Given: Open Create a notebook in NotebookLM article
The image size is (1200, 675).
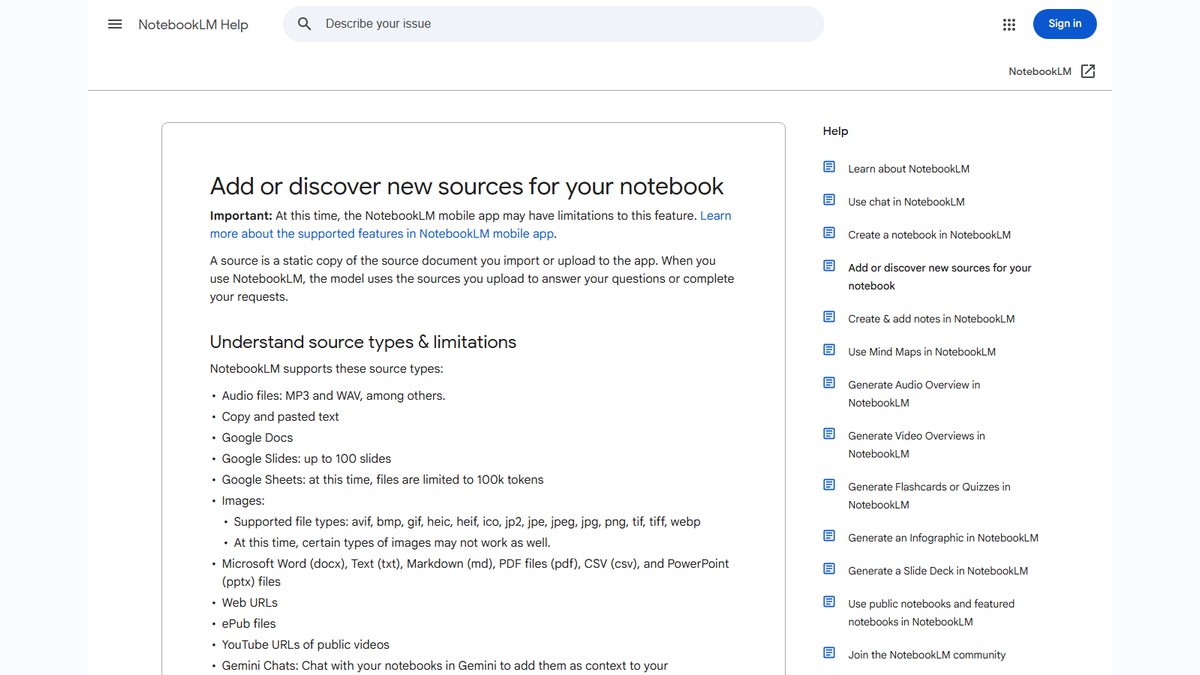Looking at the screenshot, I should coord(929,235).
